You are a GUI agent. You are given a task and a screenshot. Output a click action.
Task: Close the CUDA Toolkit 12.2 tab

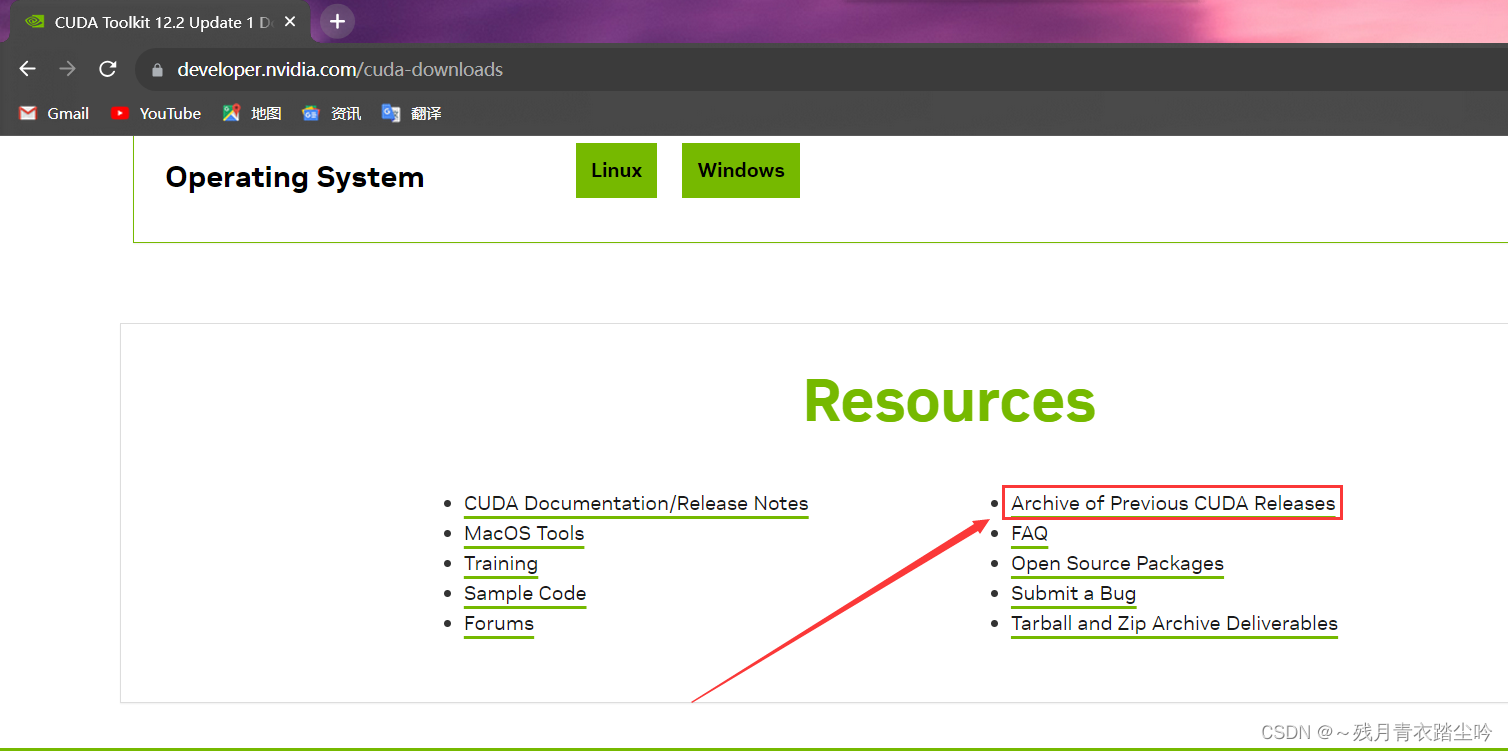click(x=290, y=22)
